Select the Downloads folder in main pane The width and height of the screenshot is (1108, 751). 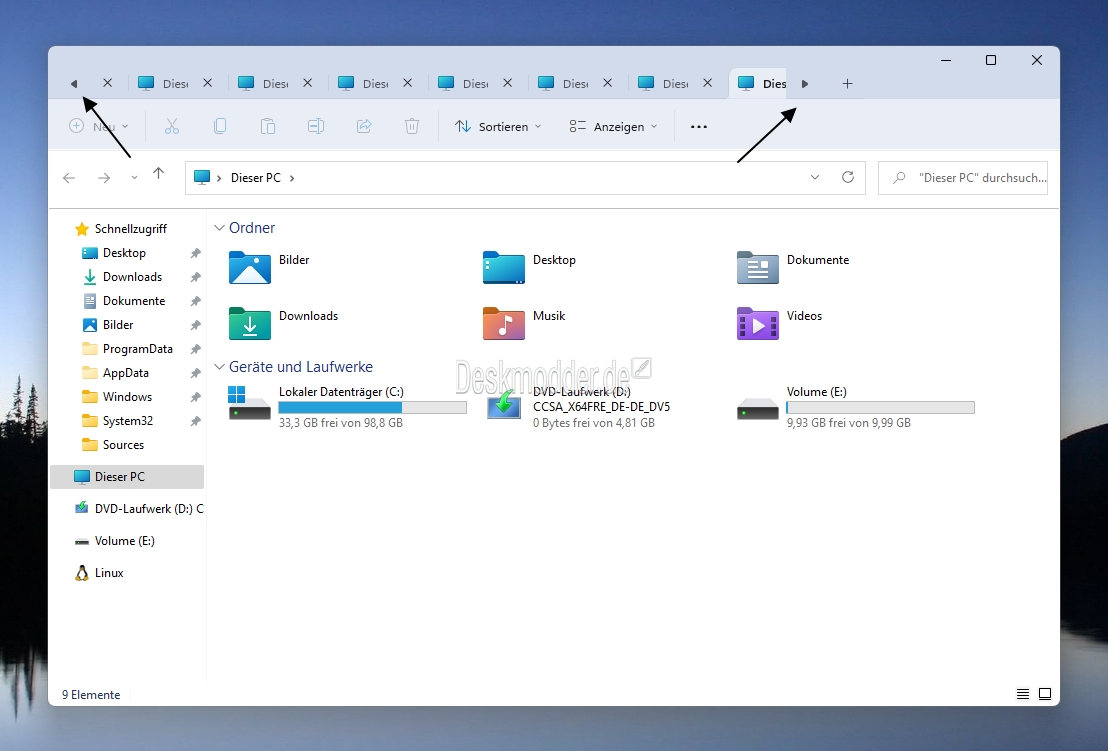(283, 324)
